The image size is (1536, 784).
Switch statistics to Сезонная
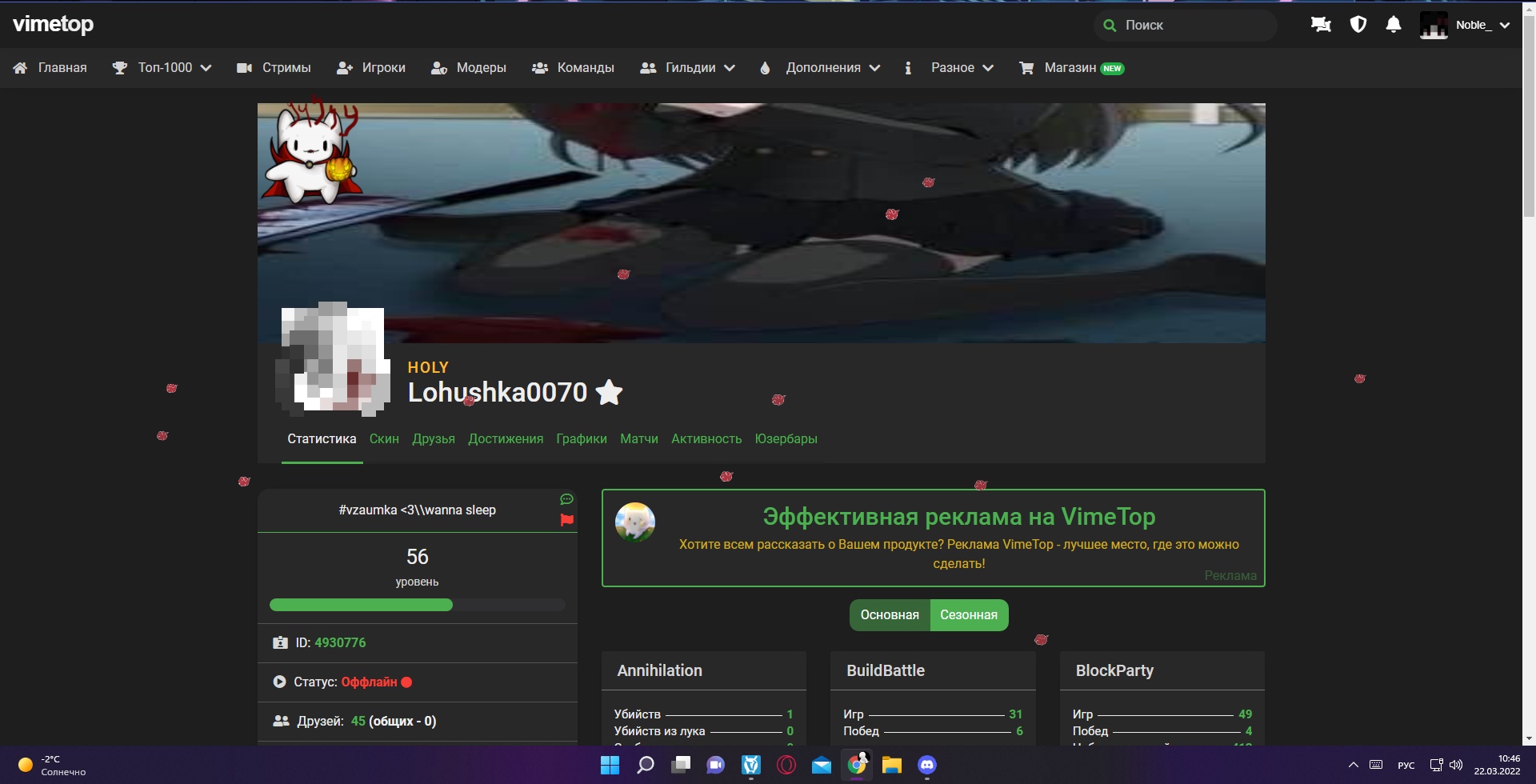[968, 615]
